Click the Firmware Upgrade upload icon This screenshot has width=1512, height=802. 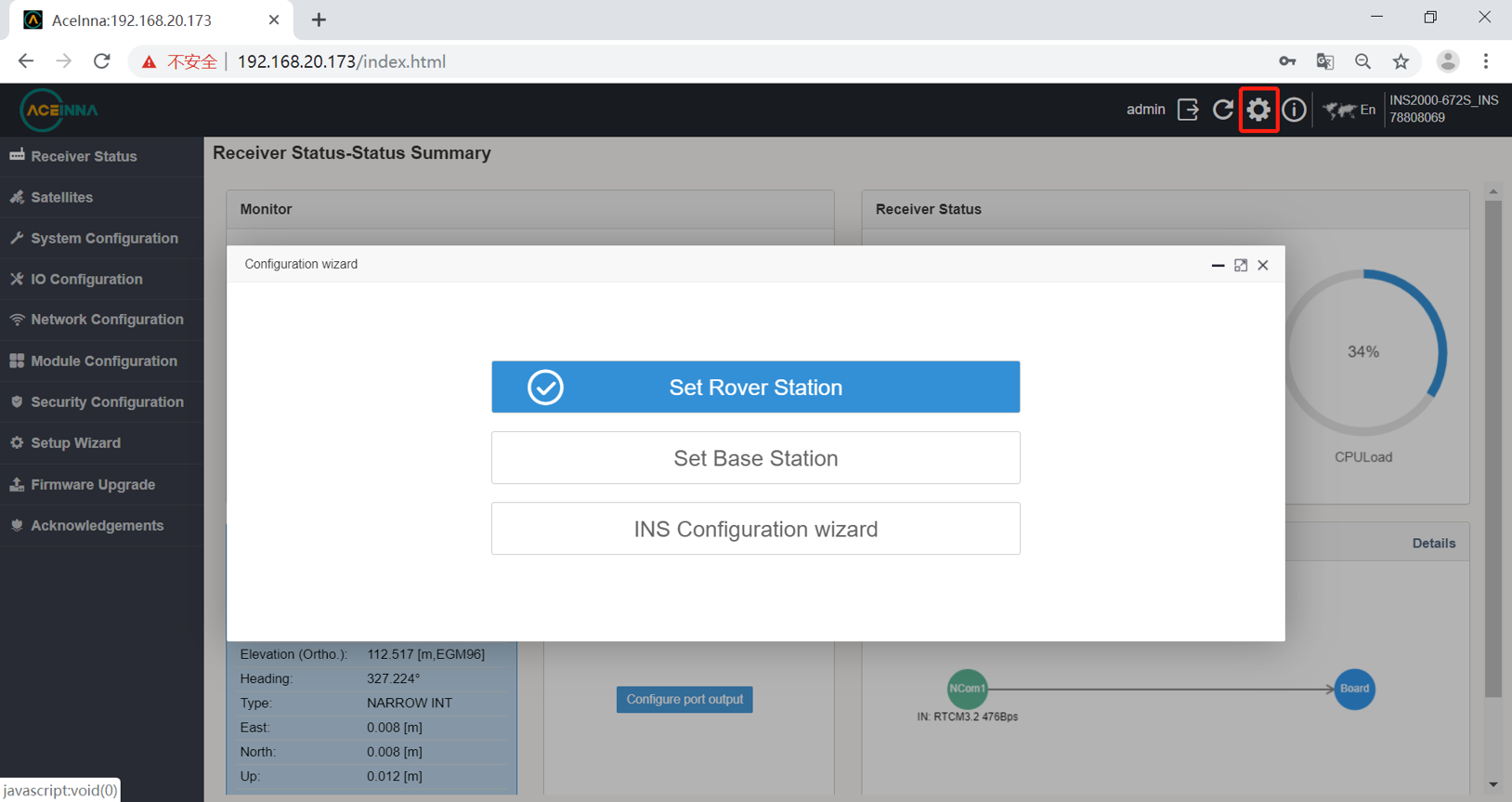coord(17,484)
